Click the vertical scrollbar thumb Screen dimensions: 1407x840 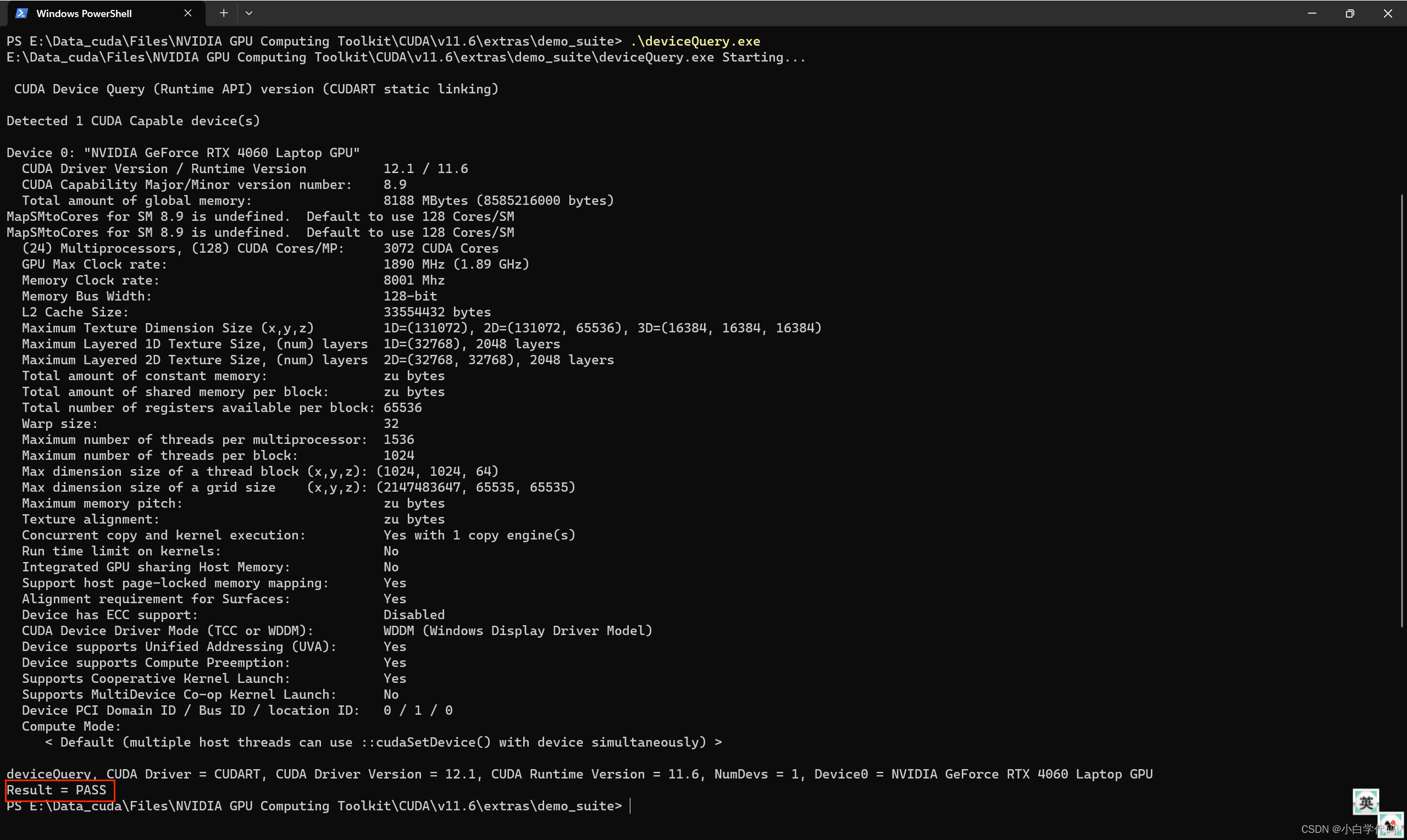[x=1403, y=410]
